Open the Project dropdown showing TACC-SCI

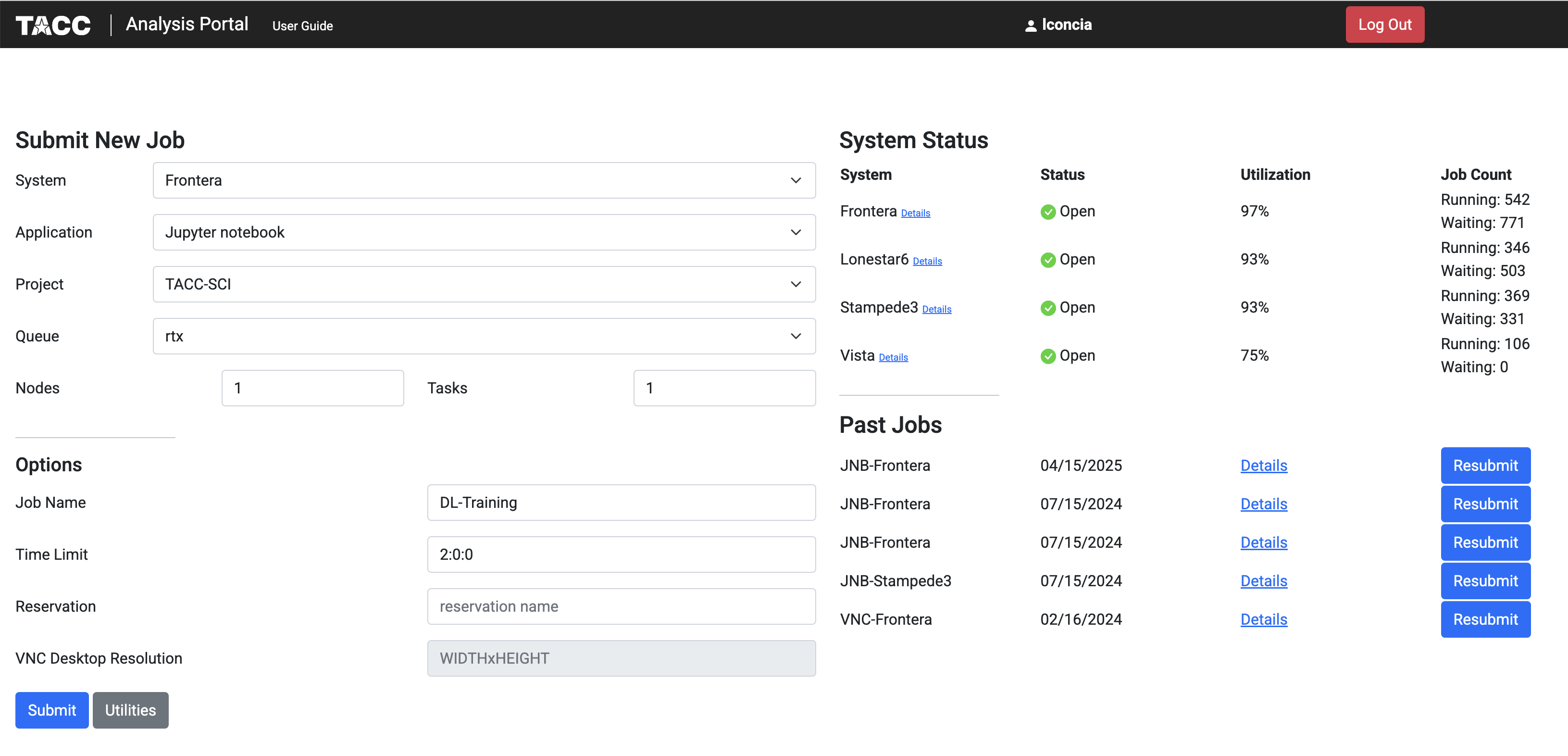484,284
